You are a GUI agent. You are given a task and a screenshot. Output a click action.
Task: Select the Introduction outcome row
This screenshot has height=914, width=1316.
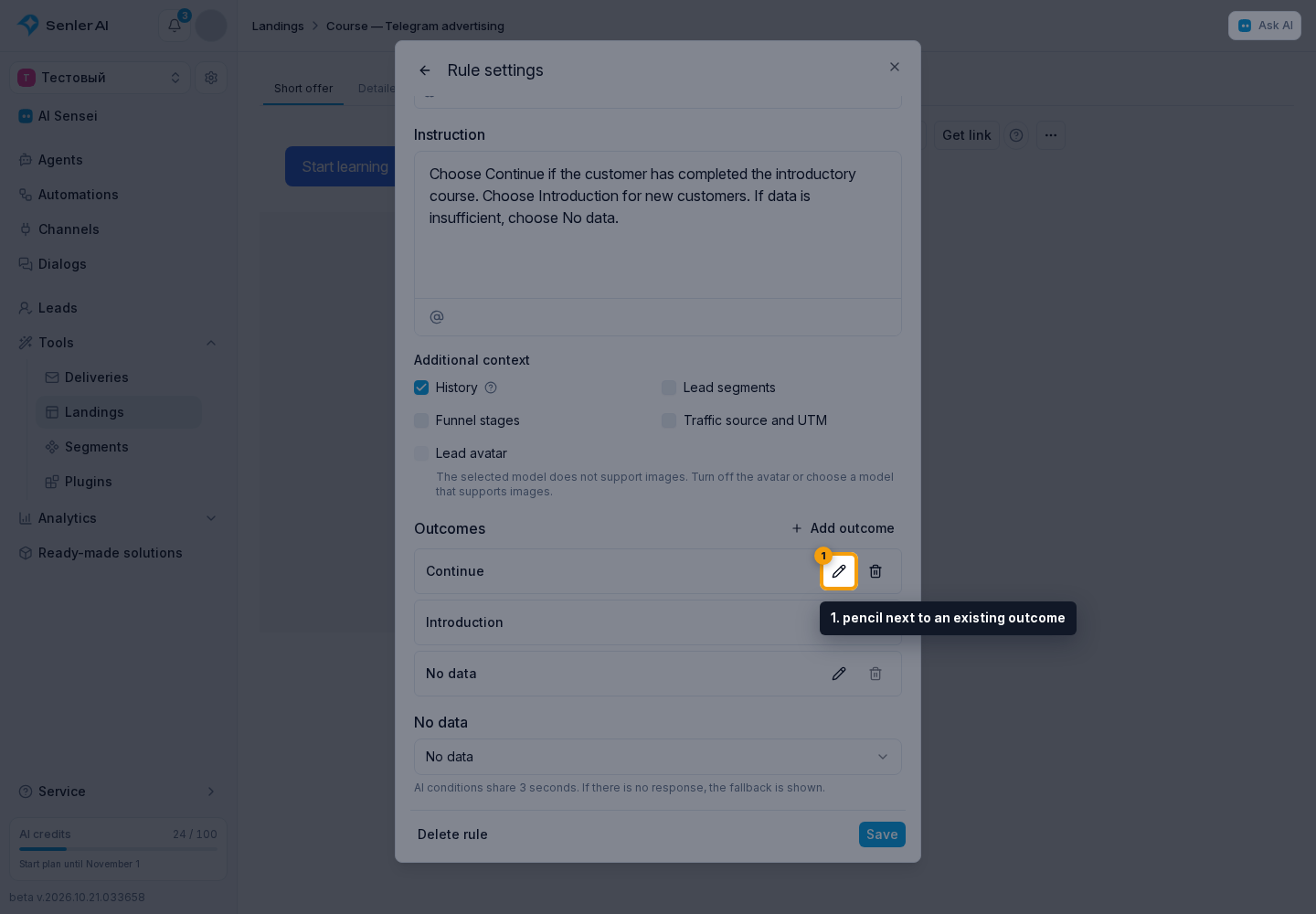coord(658,622)
